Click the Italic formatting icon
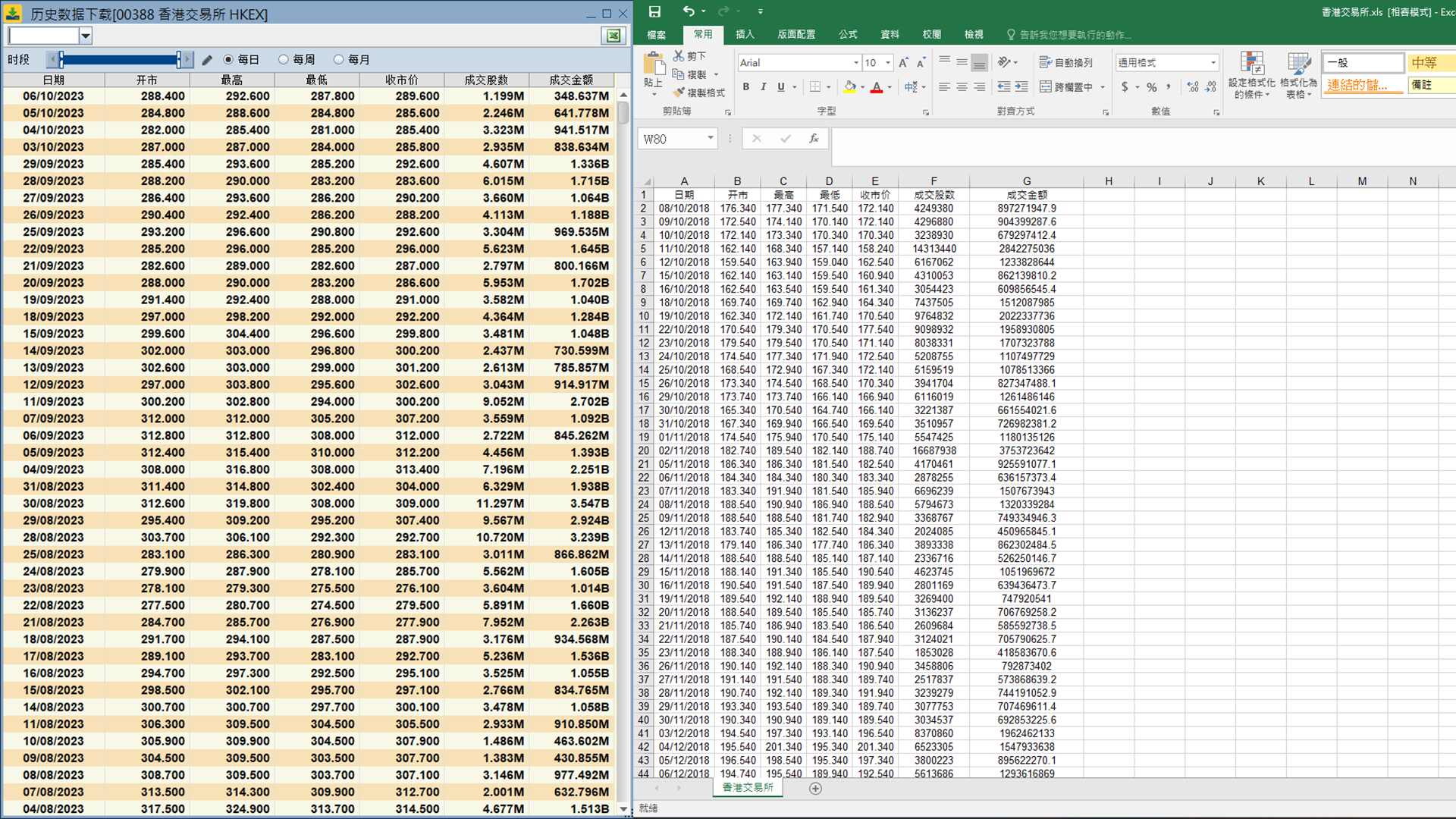 coord(764,87)
